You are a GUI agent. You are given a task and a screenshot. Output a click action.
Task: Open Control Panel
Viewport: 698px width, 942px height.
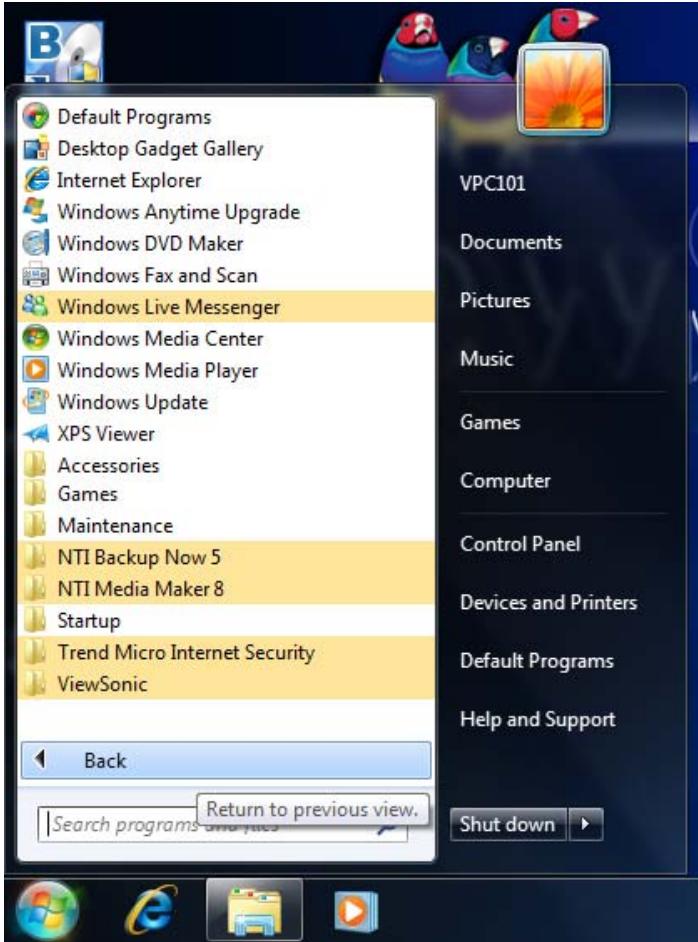click(520, 544)
